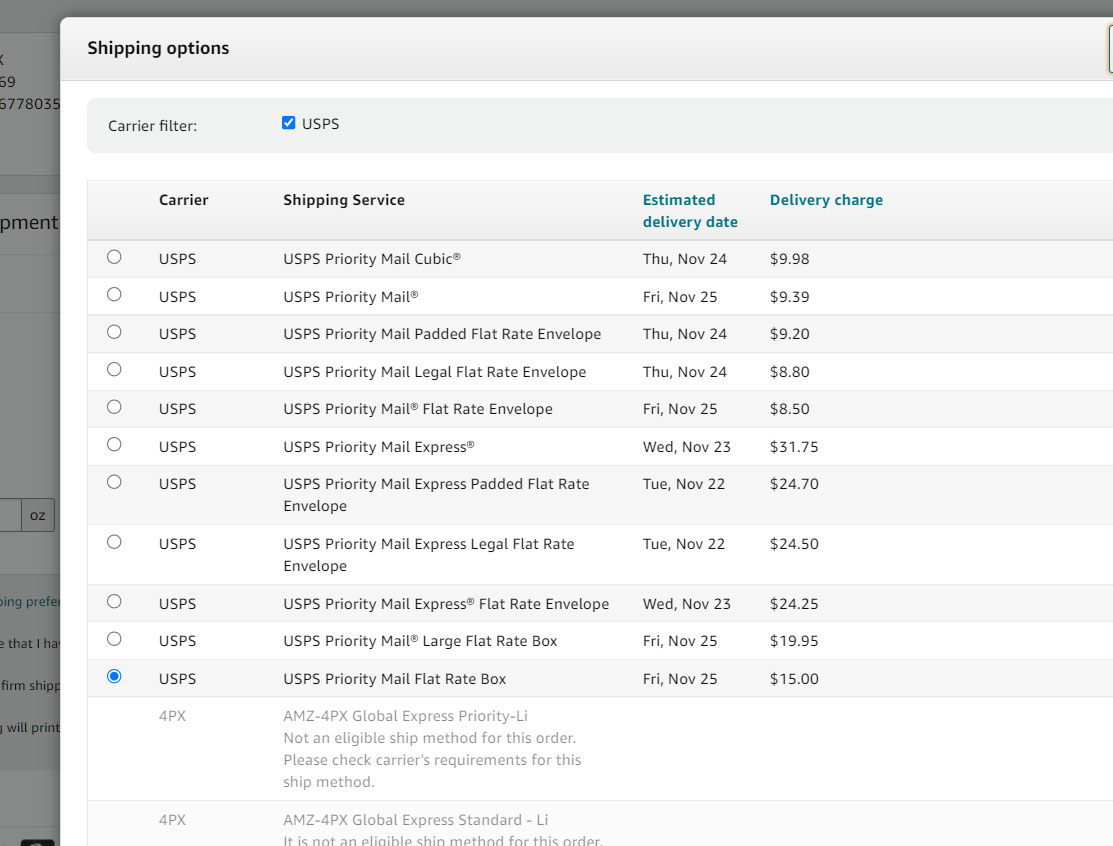Click the Carrier column header
Viewport: 1113px width, 846px height.
click(183, 199)
